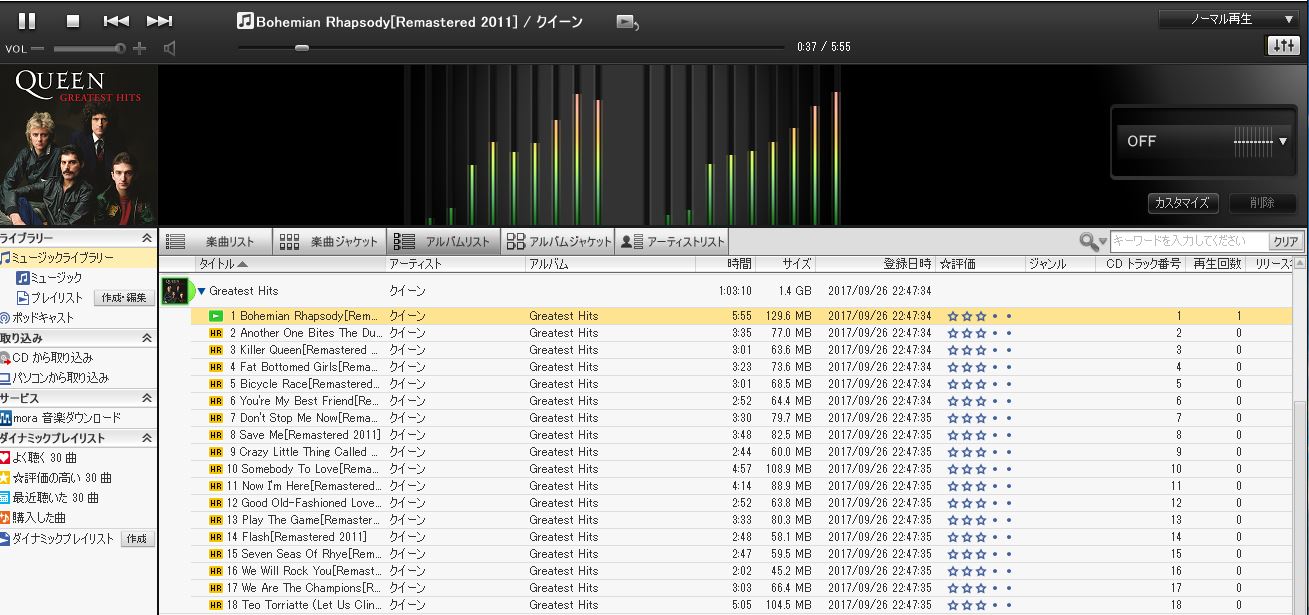Screen dimensions: 1309x615
Task: Open よく聴く 30 曲 playlist
Action: (45, 458)
